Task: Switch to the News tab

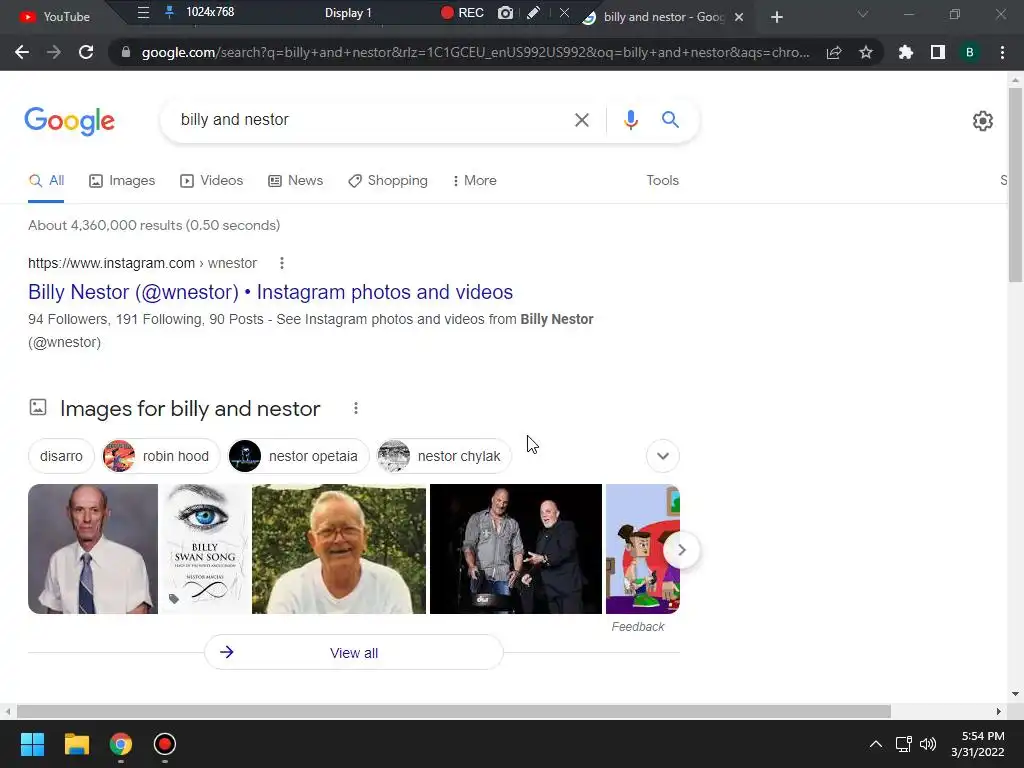Action: click(295, 180)
